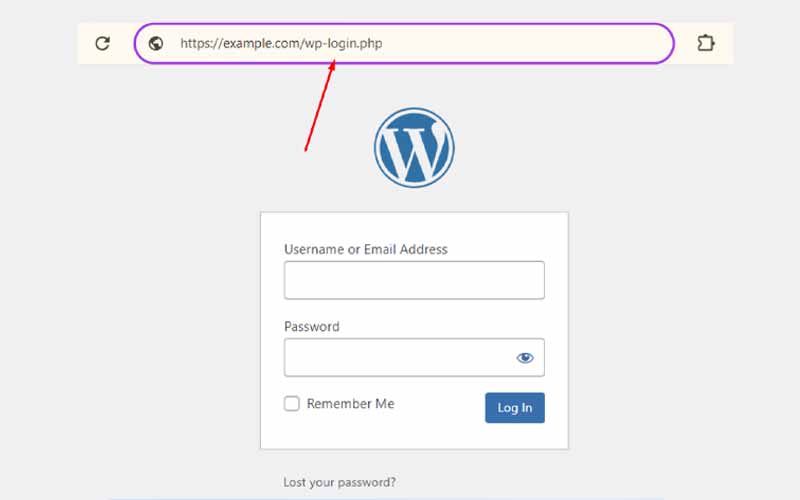Image resolution: width=800 pixels, height=500 pixels.
Task: Enable the Remember Me checkbox
Action: click(292, 404)
